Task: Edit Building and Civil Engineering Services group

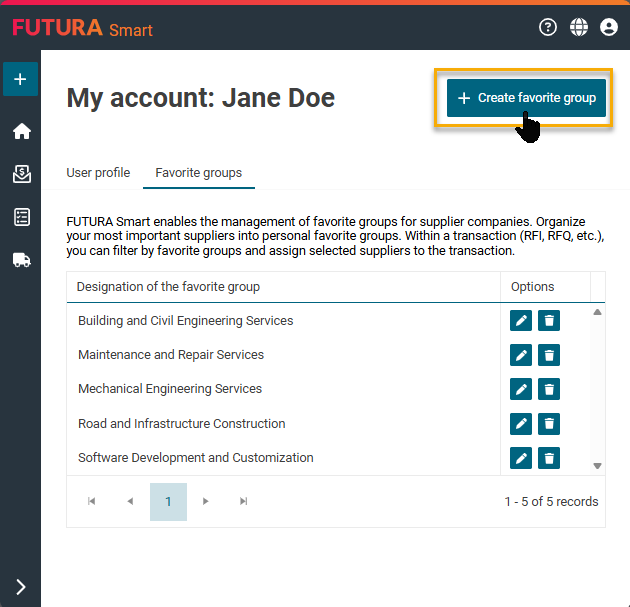Action: point(521,320)
